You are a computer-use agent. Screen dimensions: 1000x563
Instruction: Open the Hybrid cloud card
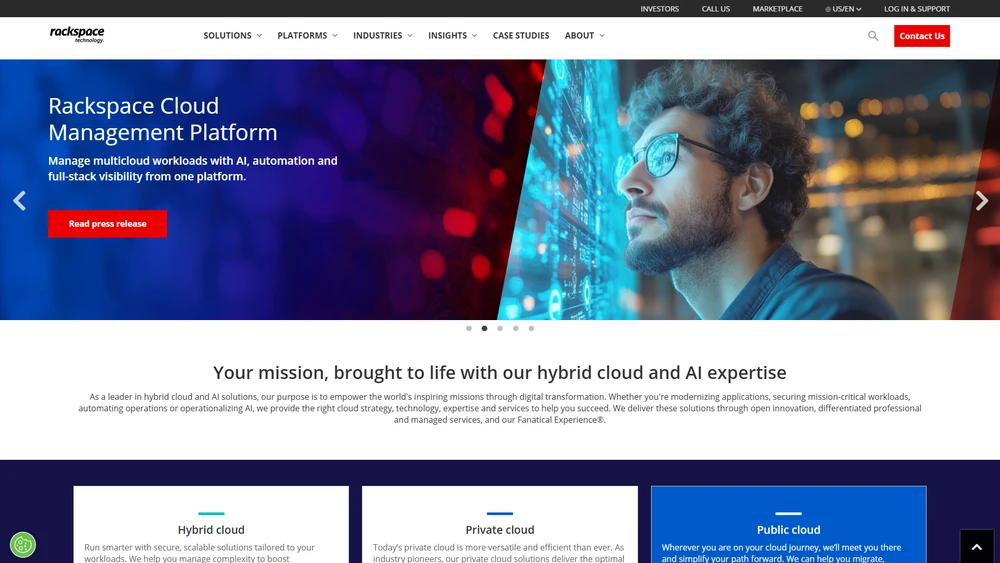[x=211, y=525]
